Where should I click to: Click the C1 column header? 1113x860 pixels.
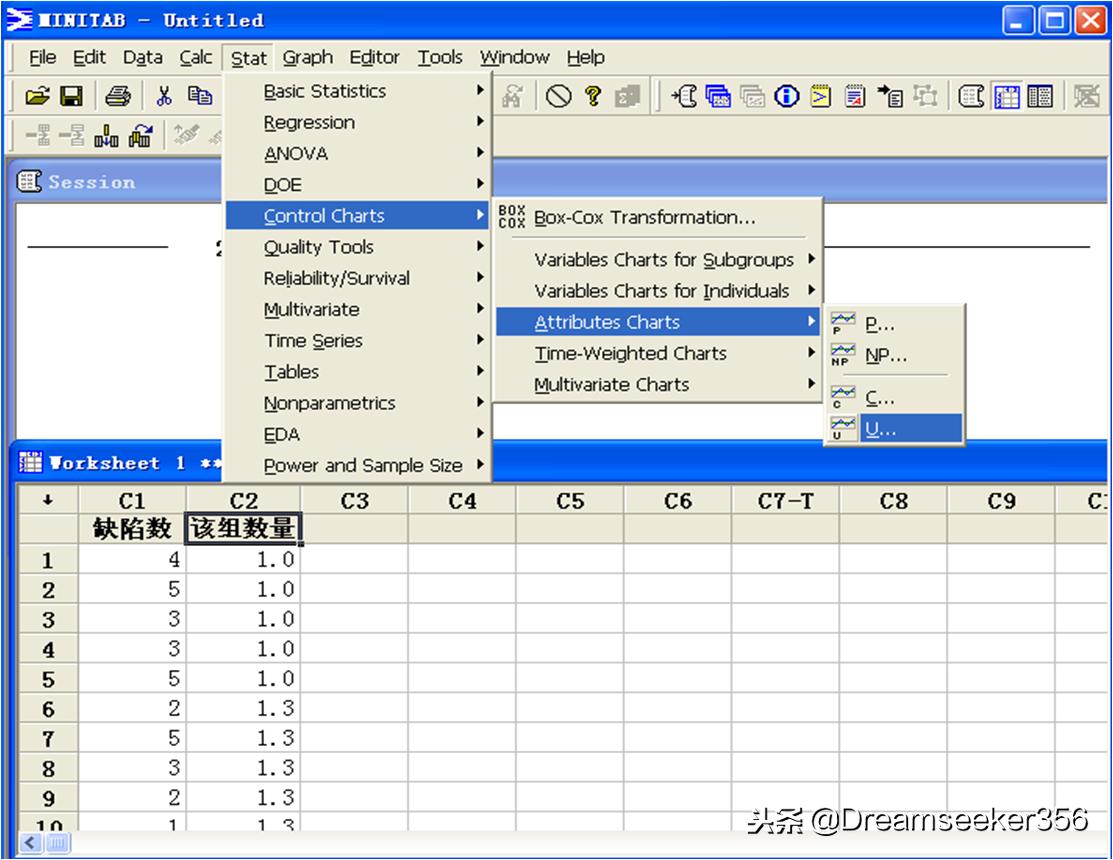[132, 501]
